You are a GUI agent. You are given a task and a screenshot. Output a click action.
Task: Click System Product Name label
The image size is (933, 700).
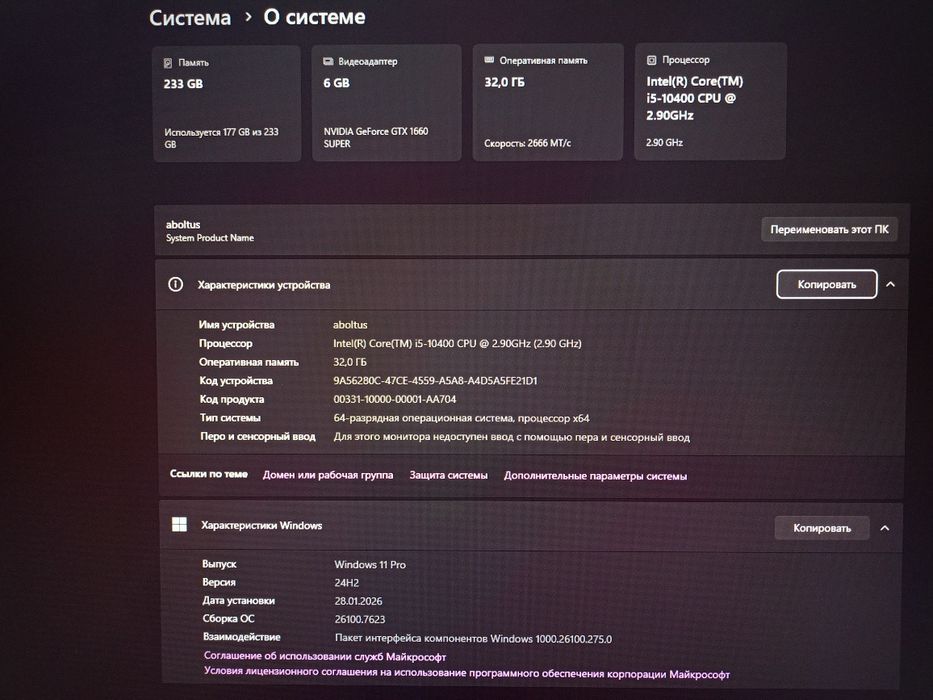(209, 238)
